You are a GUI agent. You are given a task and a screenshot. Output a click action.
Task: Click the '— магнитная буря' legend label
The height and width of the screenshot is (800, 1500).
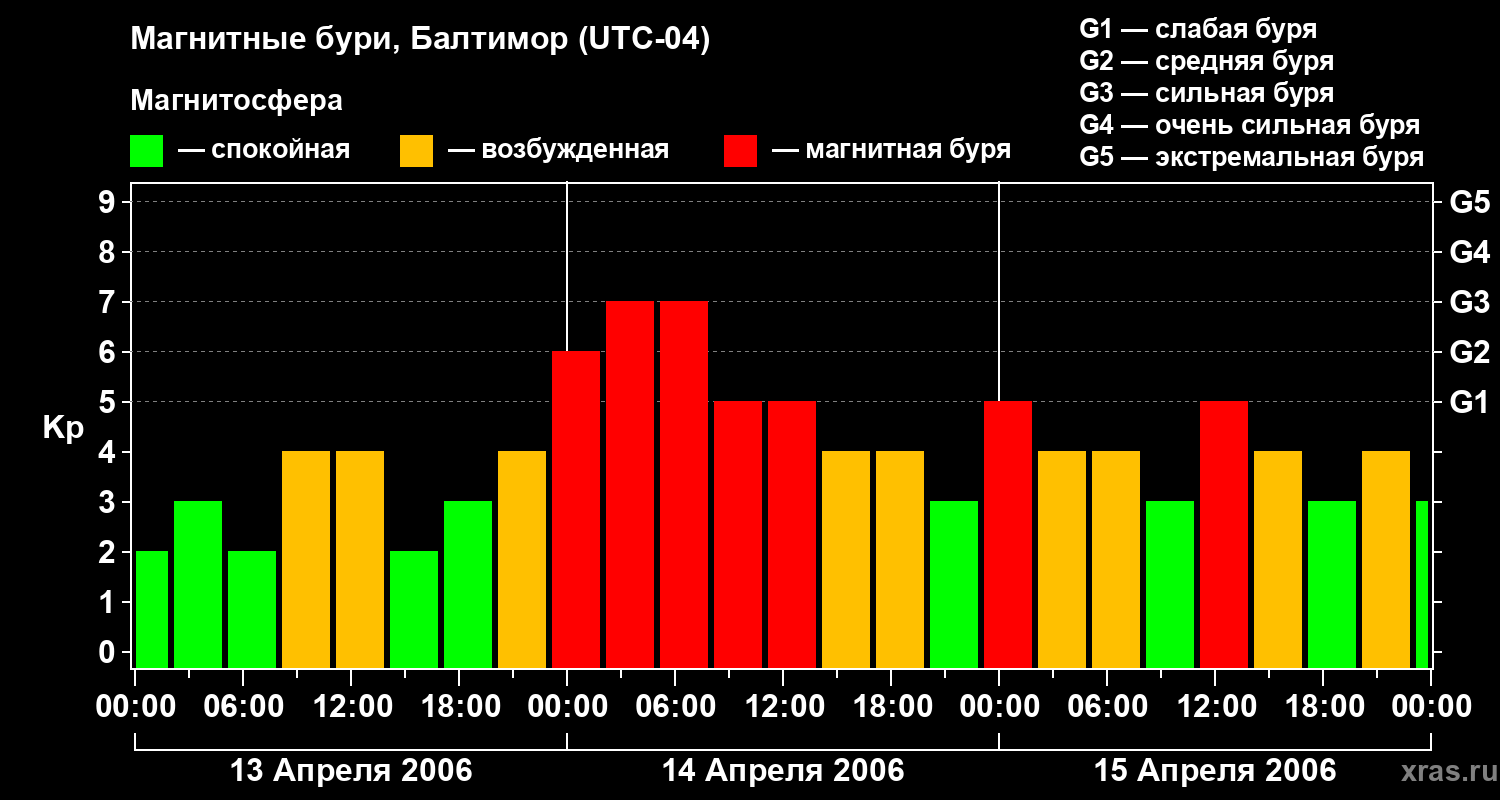(892, 151)
